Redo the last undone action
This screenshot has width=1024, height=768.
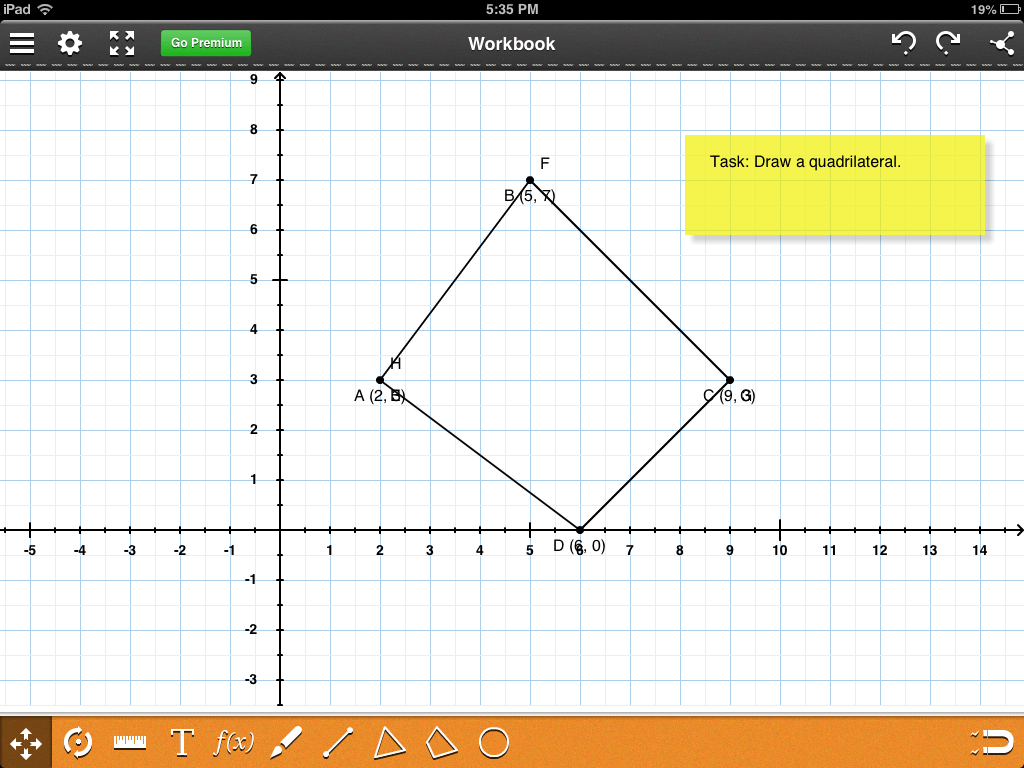point(948,42)
